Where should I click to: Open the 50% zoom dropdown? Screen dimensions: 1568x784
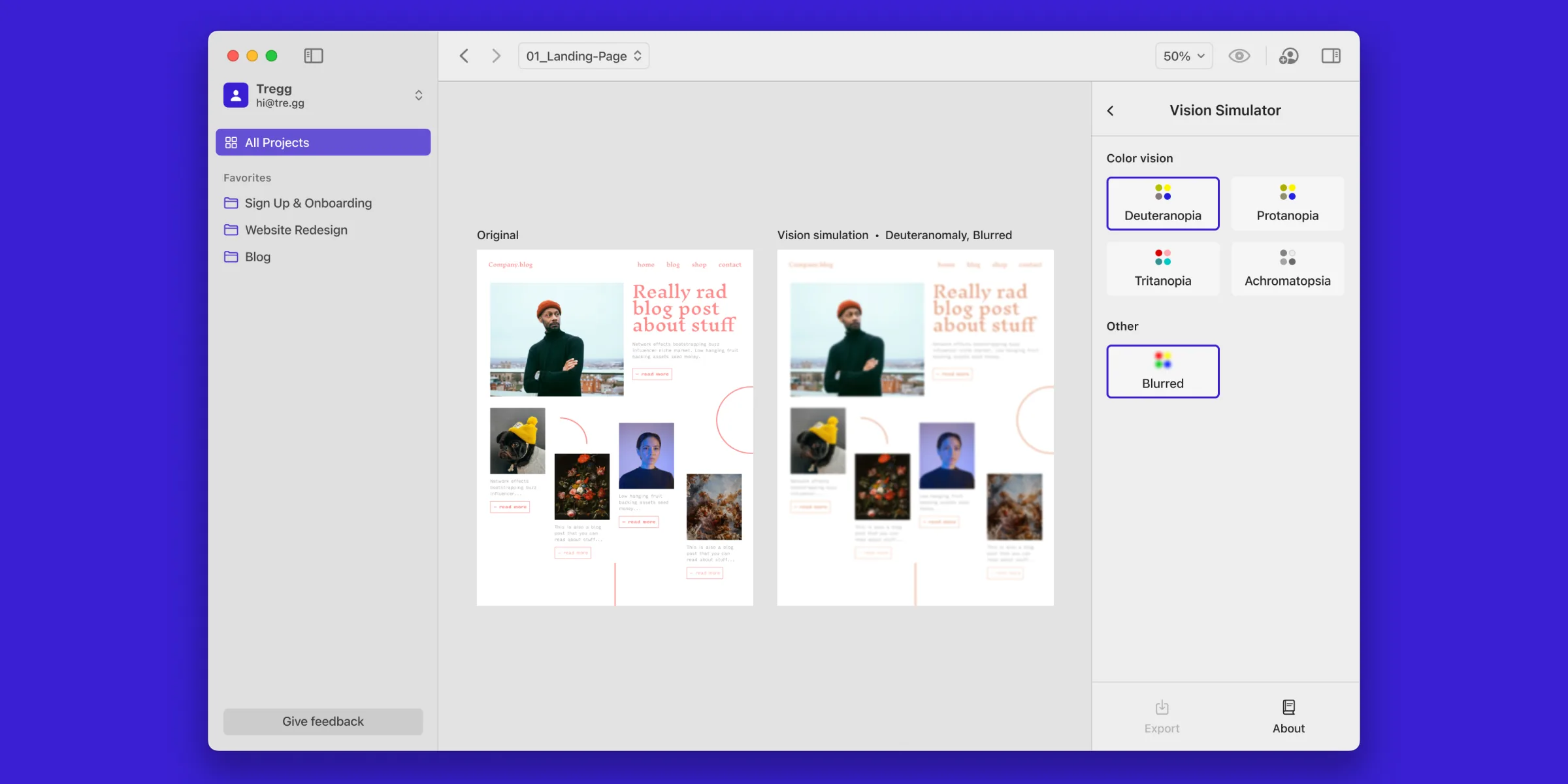point(1184,56)
